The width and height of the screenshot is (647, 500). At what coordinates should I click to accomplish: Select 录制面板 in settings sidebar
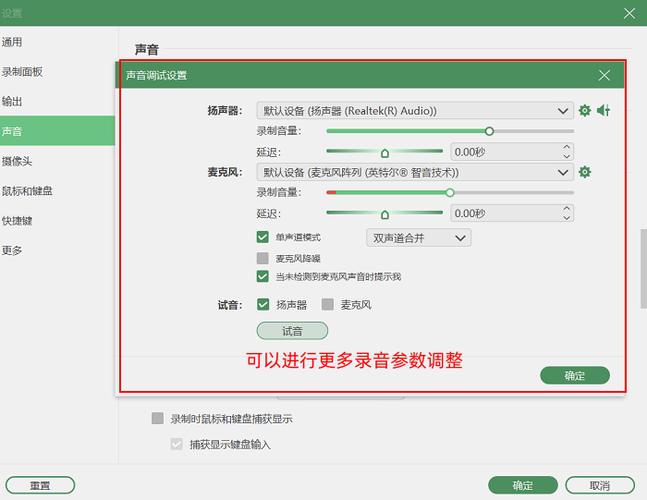click(x=57, y=72)
